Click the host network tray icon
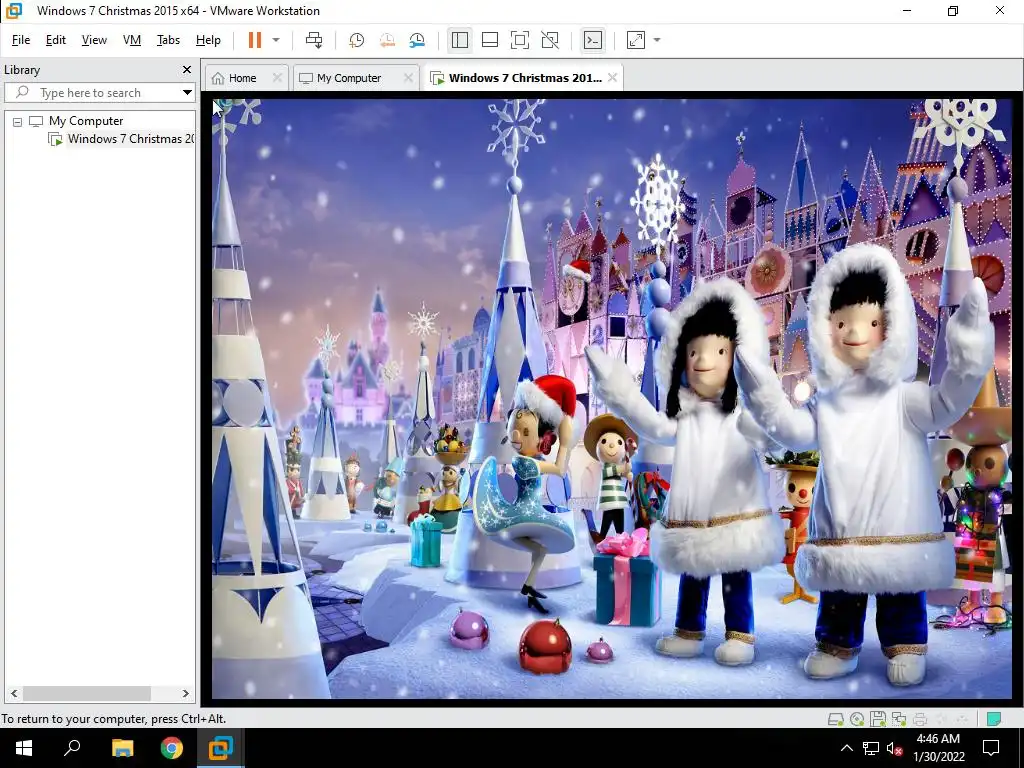 [x=871, y=748]
